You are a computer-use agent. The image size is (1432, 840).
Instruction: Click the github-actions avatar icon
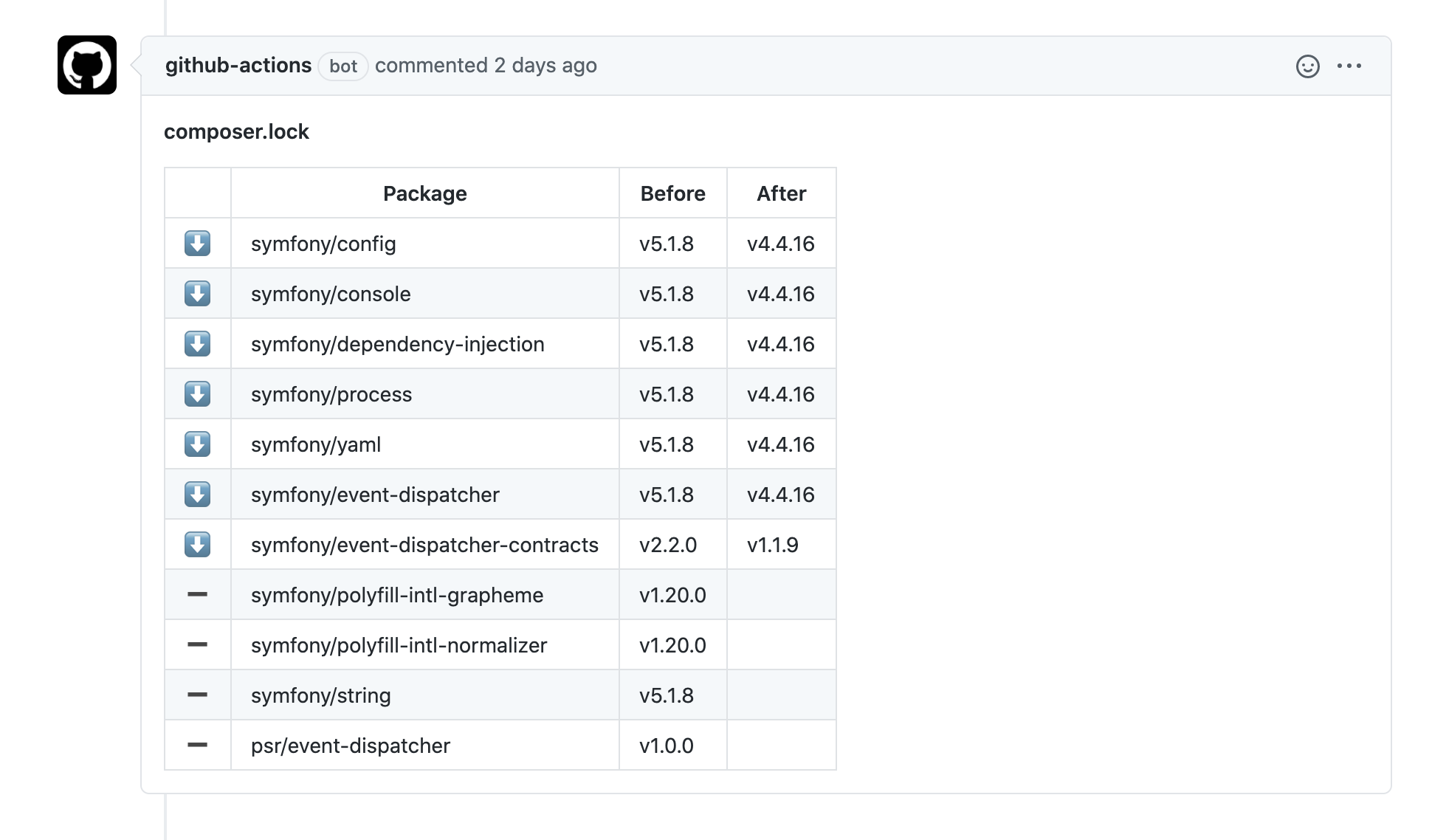[87, 65]
